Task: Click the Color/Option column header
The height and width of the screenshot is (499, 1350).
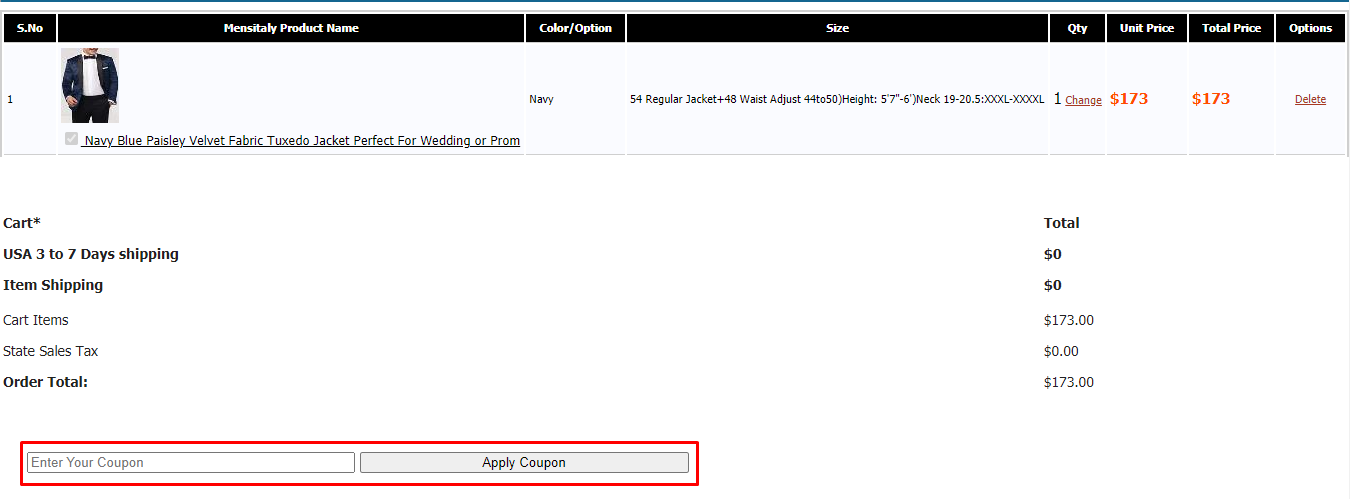Action: [x=576, y=28]
